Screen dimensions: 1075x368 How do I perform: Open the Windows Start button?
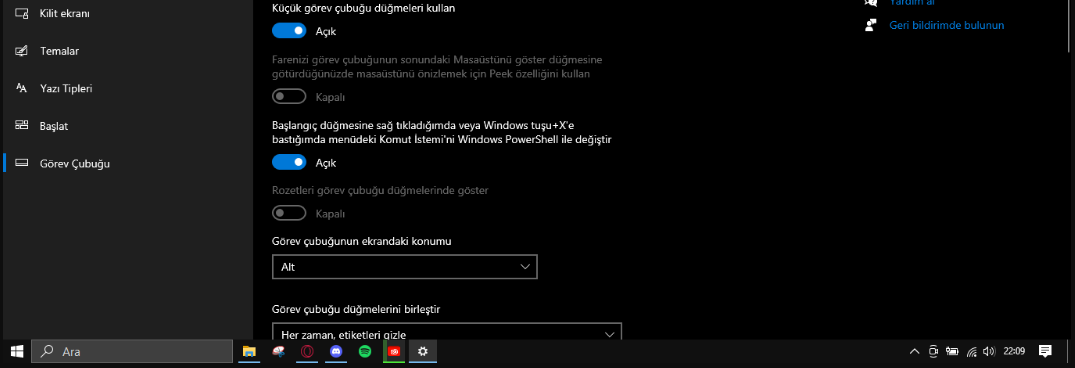pos(16,352)
